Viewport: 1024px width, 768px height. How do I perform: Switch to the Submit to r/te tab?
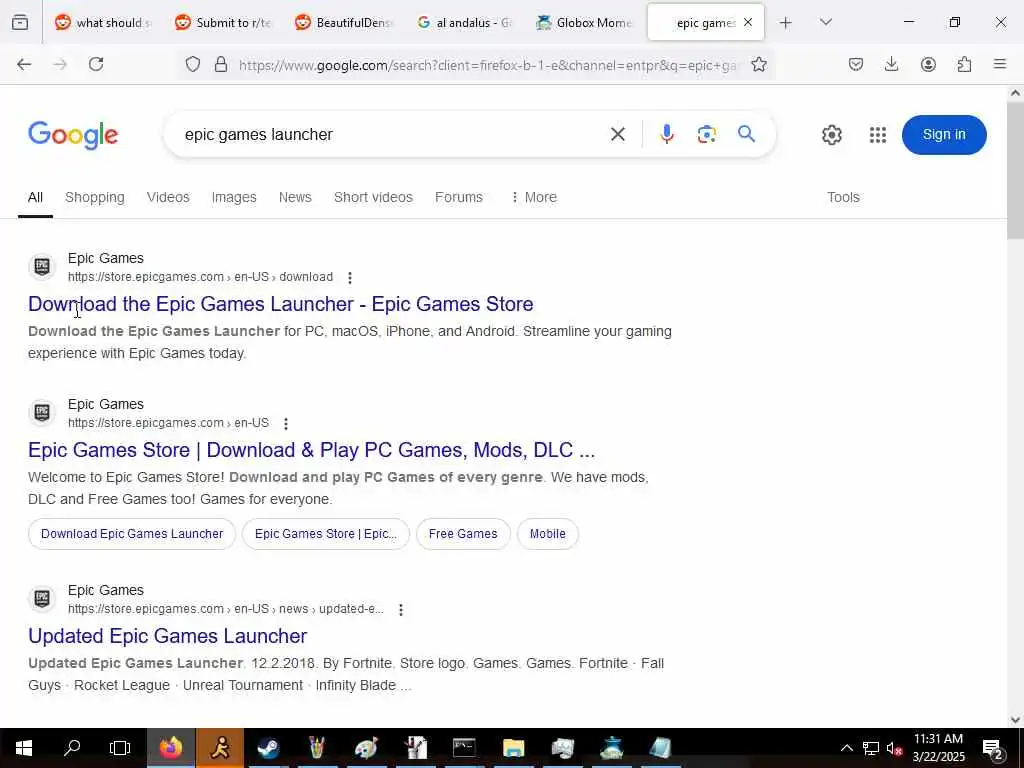coord(222,23)
